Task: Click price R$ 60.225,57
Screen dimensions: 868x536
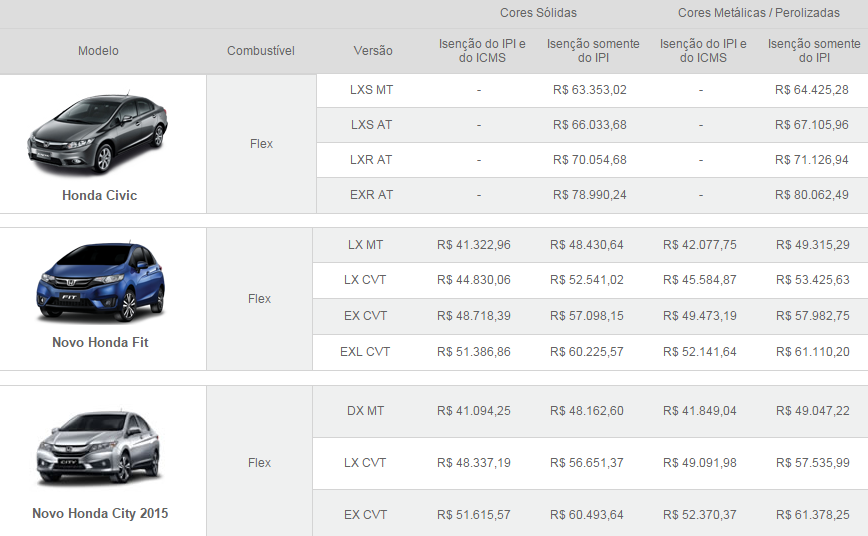Action: tap(587, 352)
